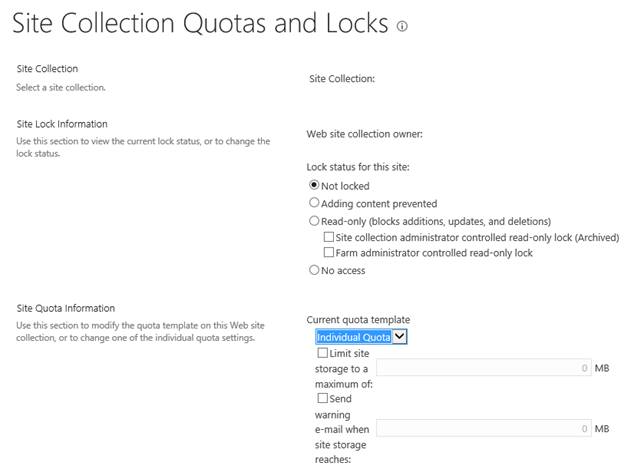Image resolution: width=624 pixels, height=469 pixels.
Task: Enable Farm administrator controlled read-only lock
Action: click(x=329, y=253)
